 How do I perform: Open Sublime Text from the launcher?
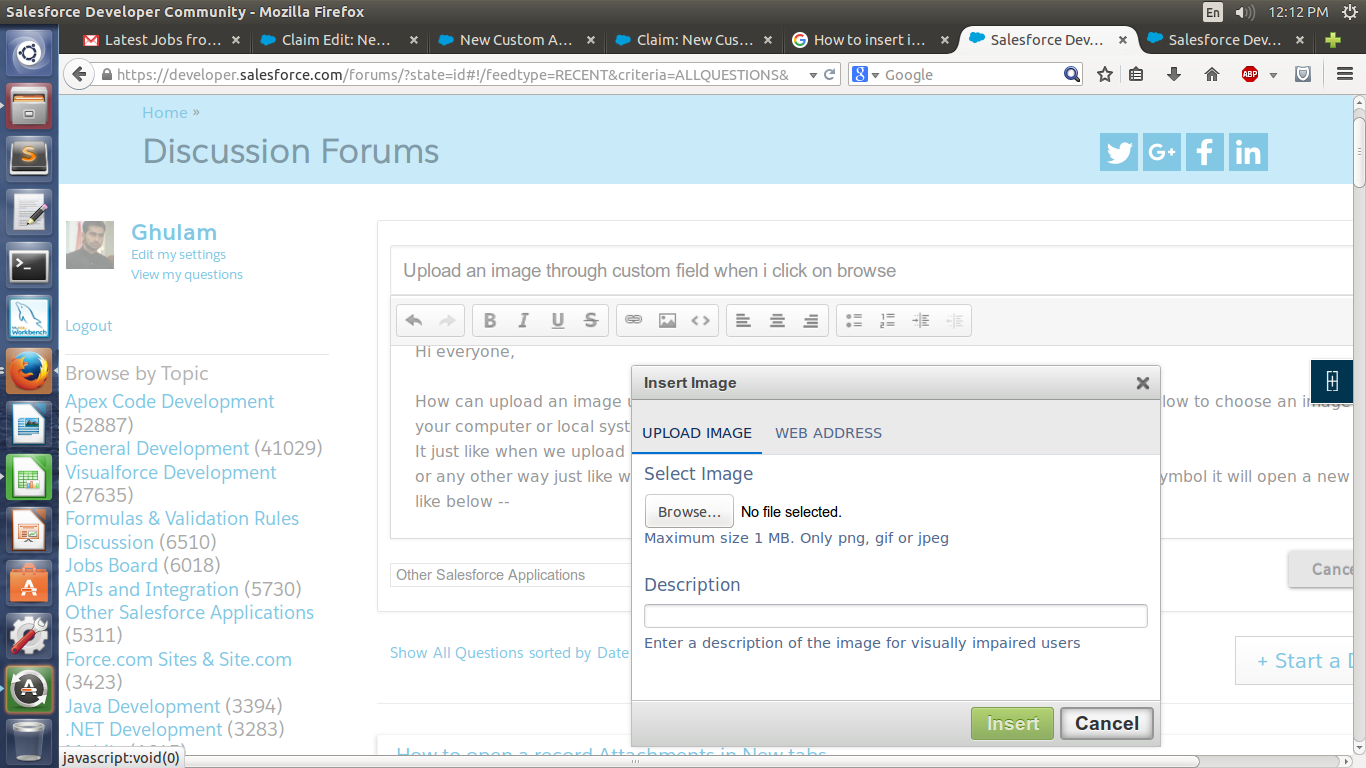coord(29,157)
